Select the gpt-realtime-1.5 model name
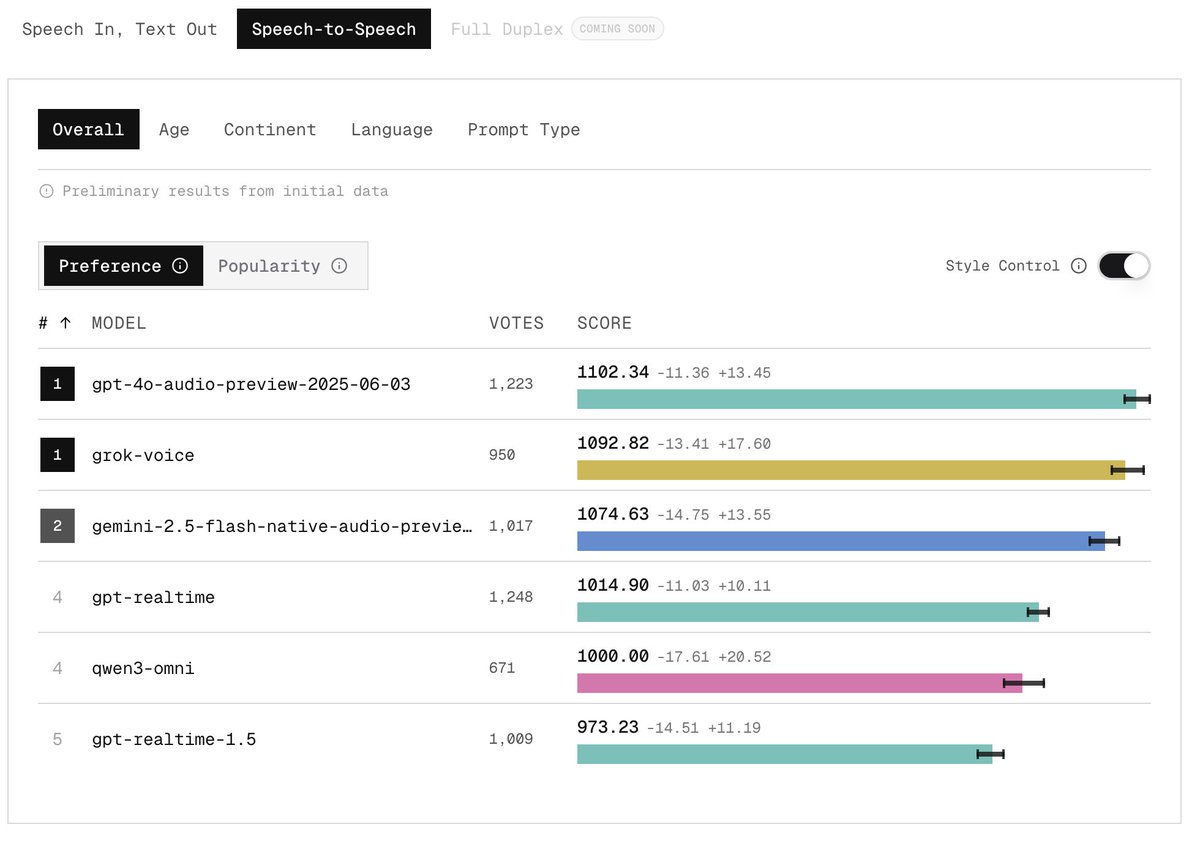 [x=174, y=739]
